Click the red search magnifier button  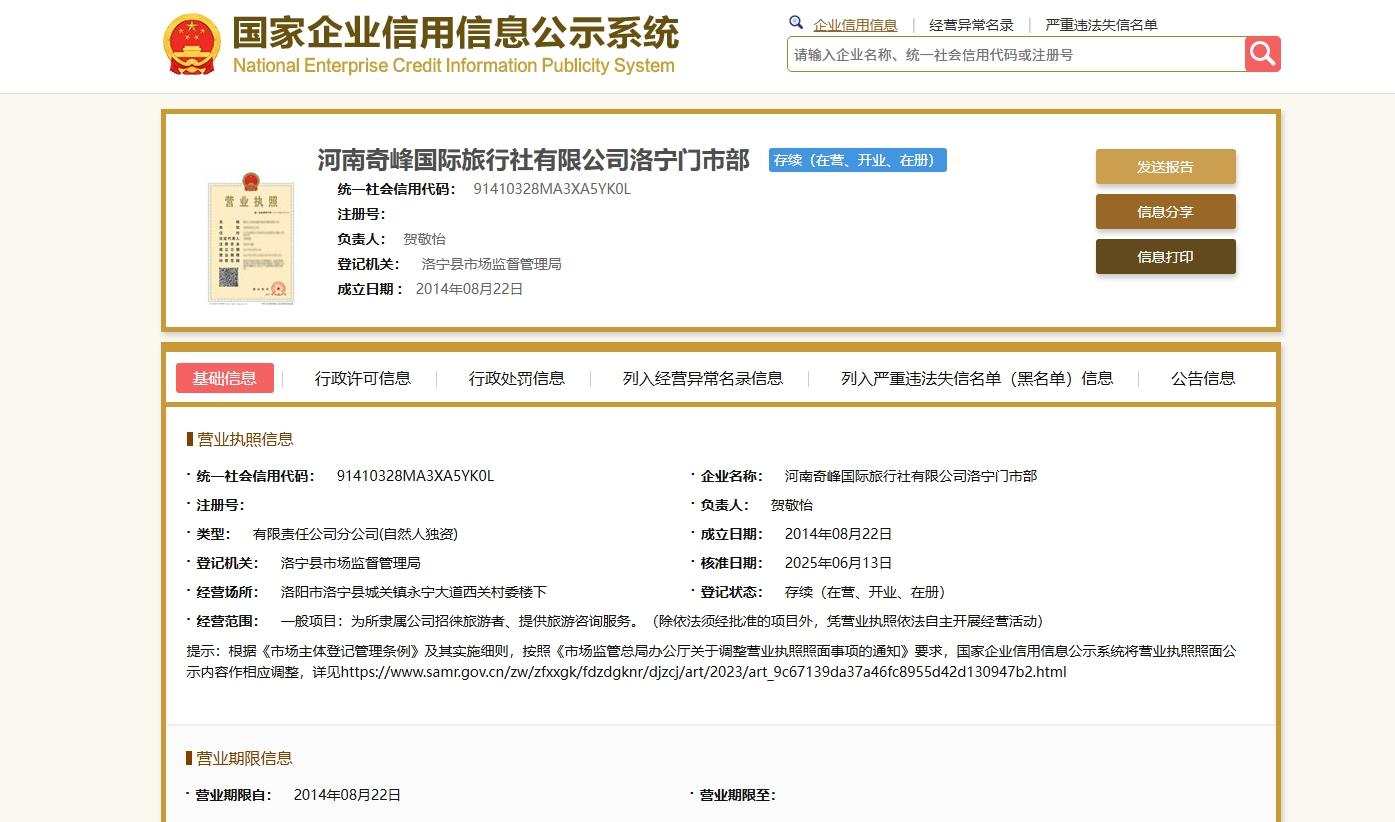coord(1262,54)
